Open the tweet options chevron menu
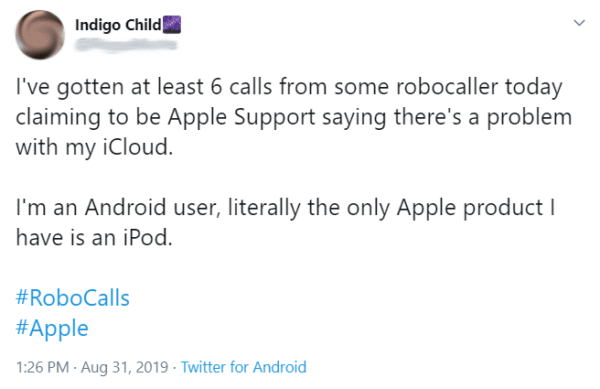The width and height of the screenshot is (600, 389). (x=579, y=23)
